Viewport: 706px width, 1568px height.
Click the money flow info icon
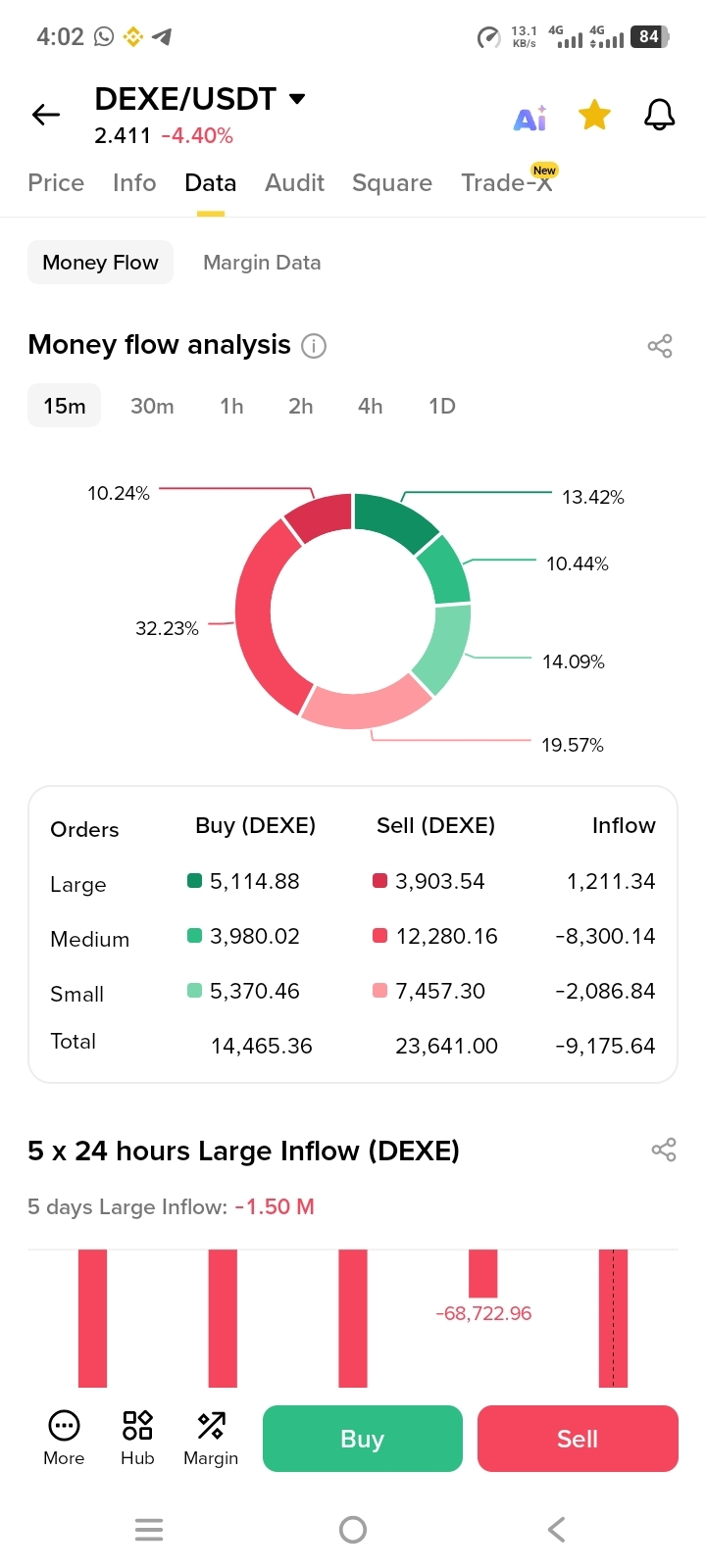tap(314, 346)
